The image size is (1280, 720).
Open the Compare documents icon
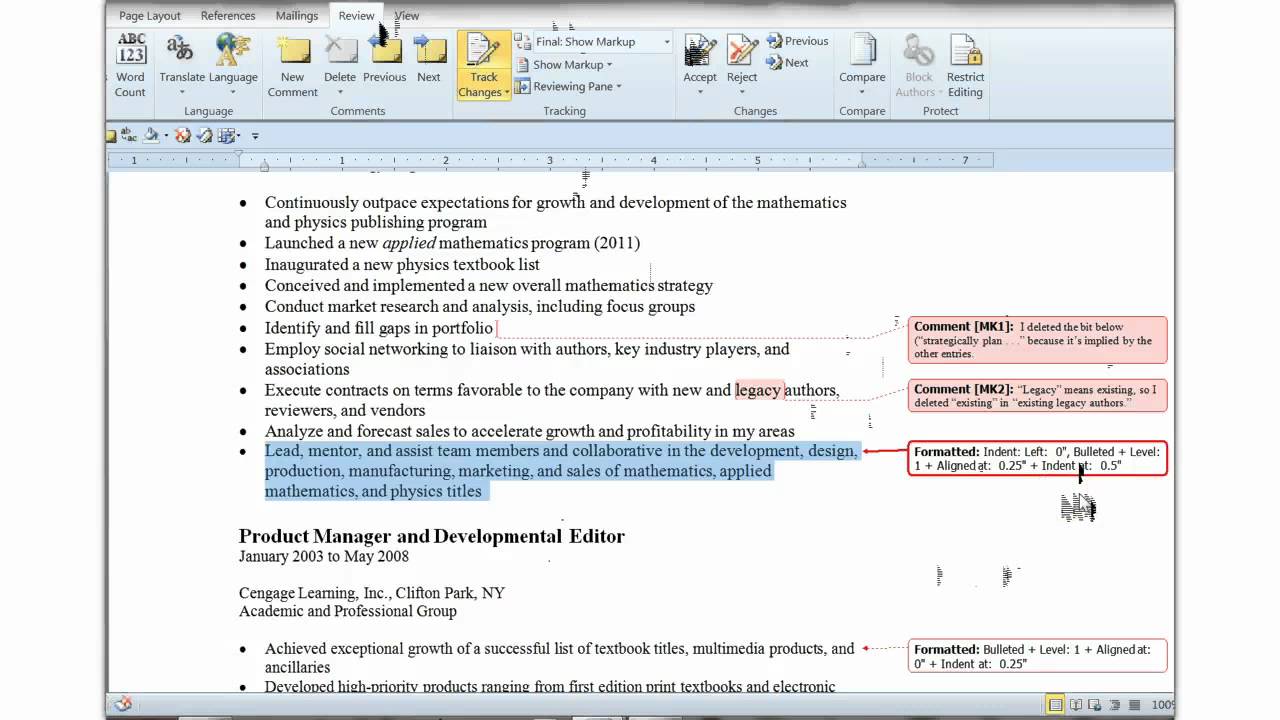[x=862, y=51]
